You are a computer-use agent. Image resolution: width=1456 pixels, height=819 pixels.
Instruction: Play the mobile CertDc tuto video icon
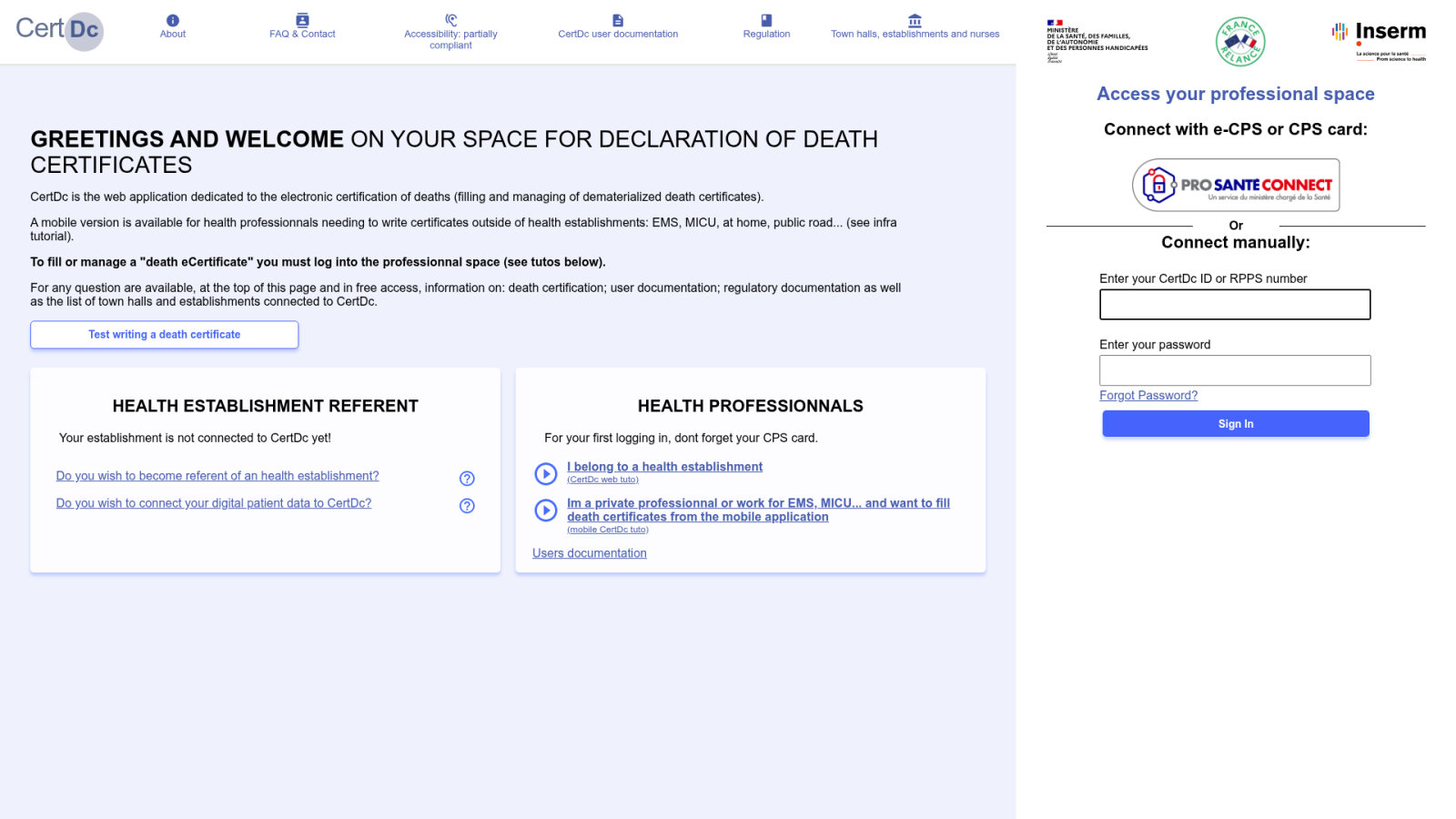pyautogui.click(x=545, y=511)
